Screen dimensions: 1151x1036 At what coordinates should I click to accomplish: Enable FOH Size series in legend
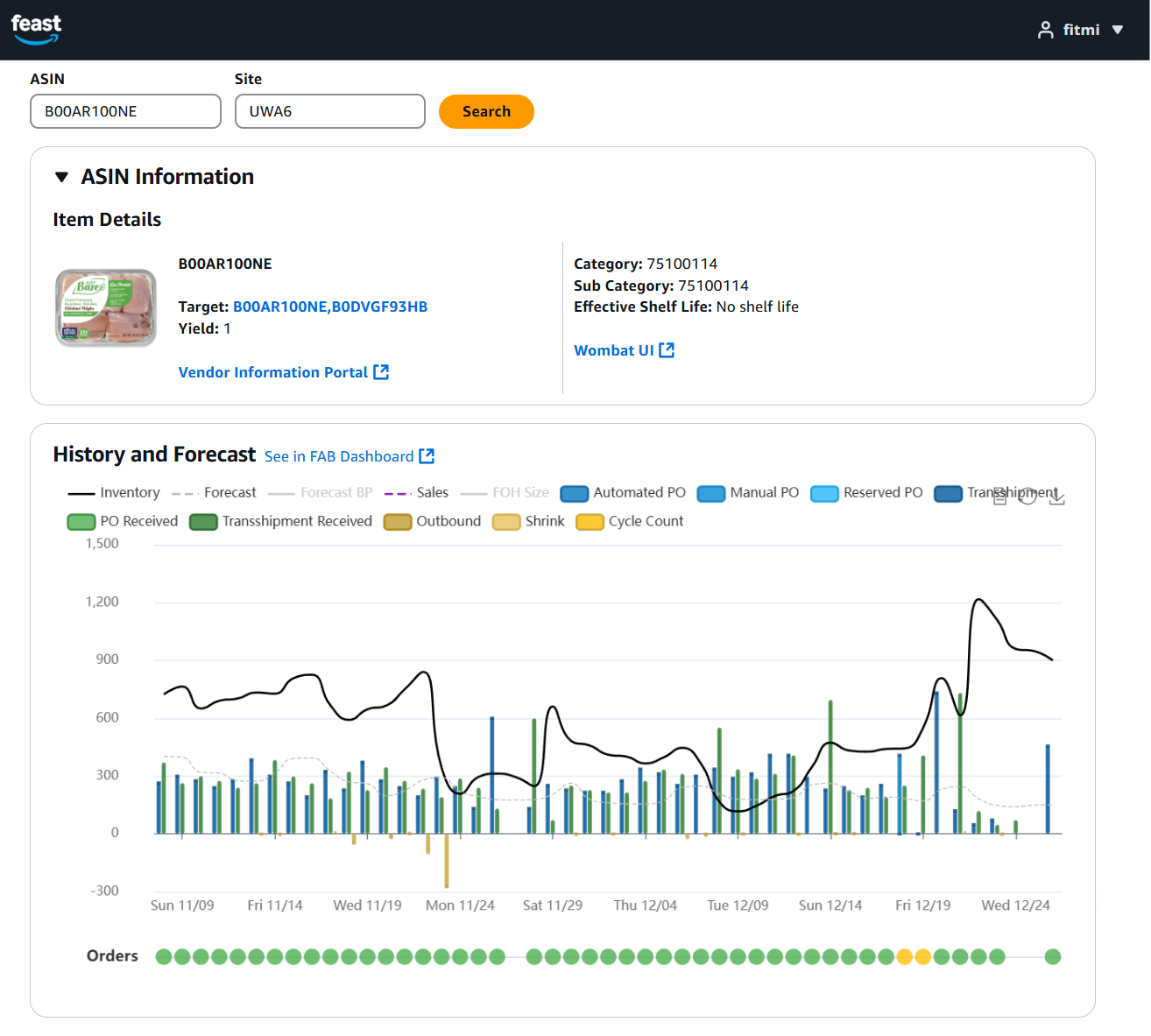(x=505, y=493)
